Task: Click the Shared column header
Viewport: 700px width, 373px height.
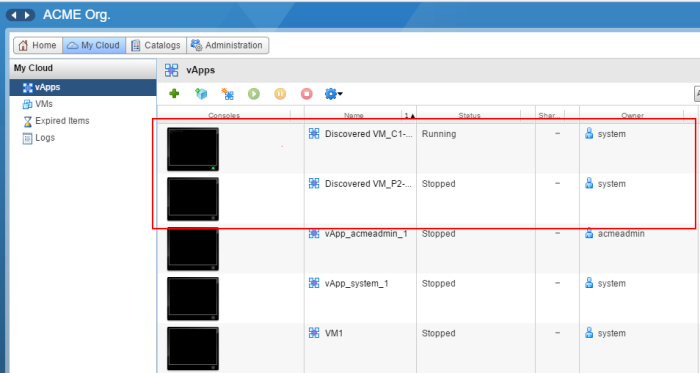Action: coord(550,115)
